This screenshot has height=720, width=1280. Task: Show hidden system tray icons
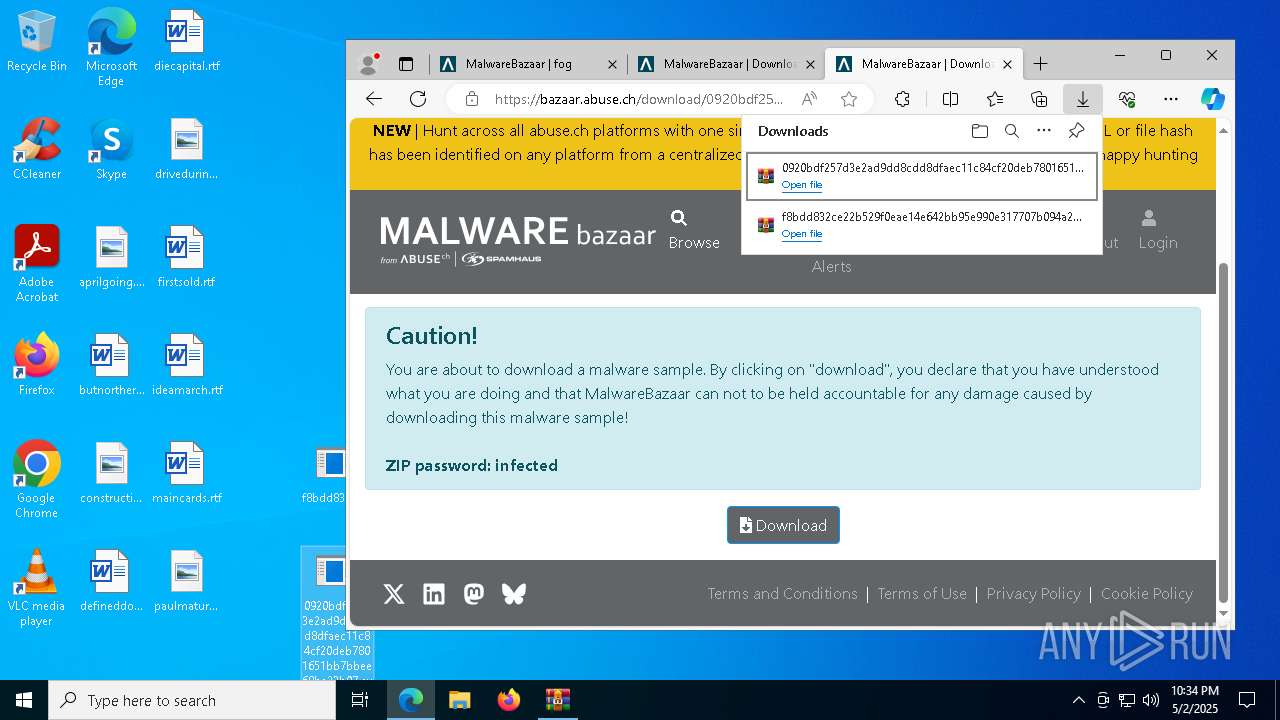click(x=1078, y=700)
